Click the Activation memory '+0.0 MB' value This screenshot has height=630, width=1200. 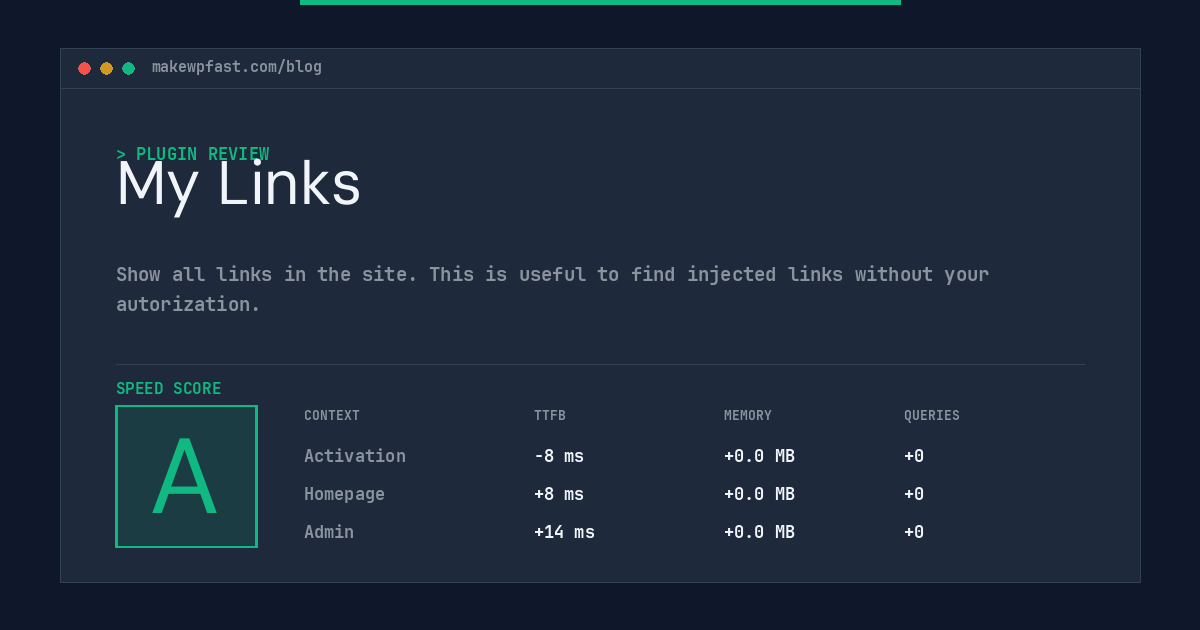(x=759, y=456)
